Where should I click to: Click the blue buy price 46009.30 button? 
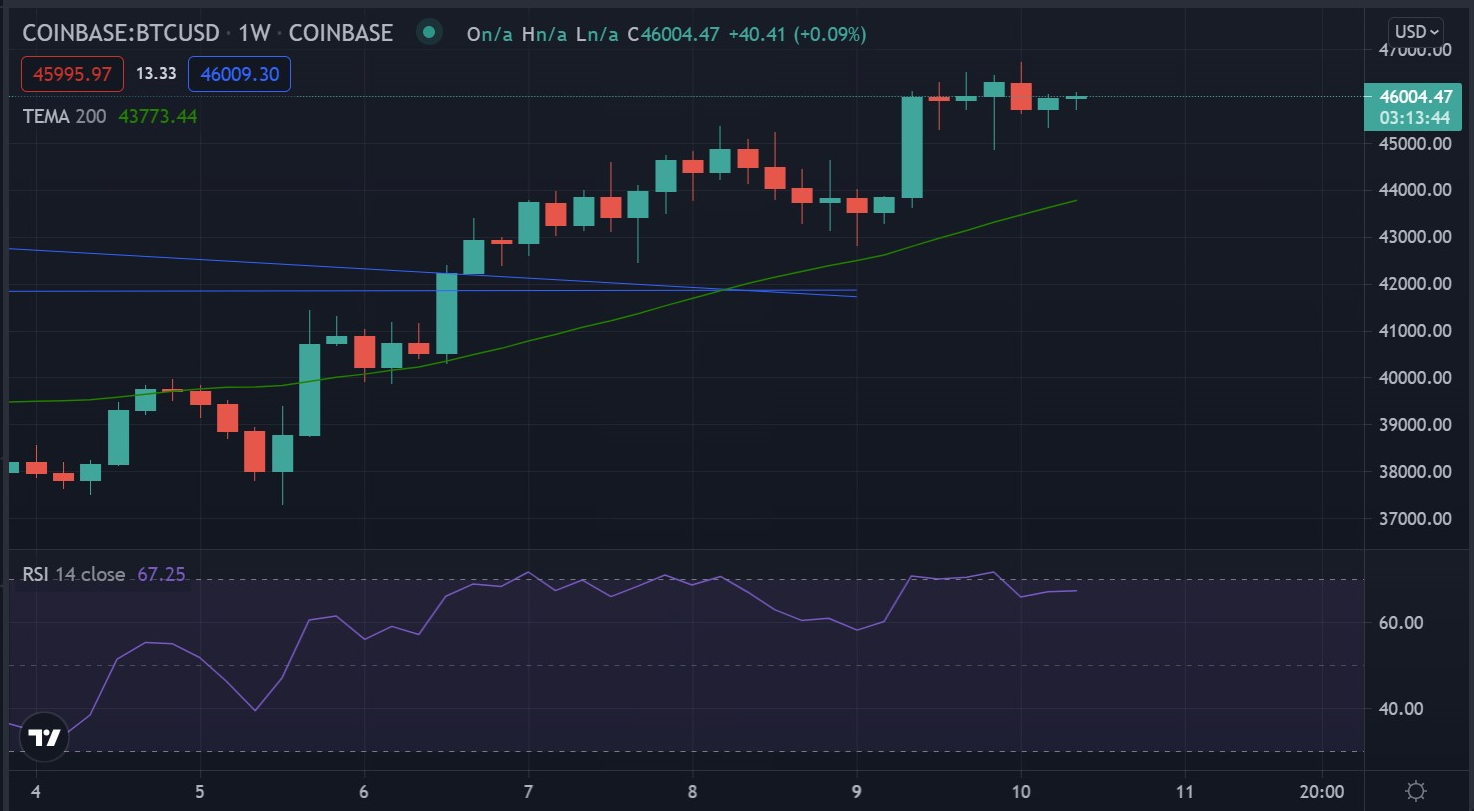point(239,74)
